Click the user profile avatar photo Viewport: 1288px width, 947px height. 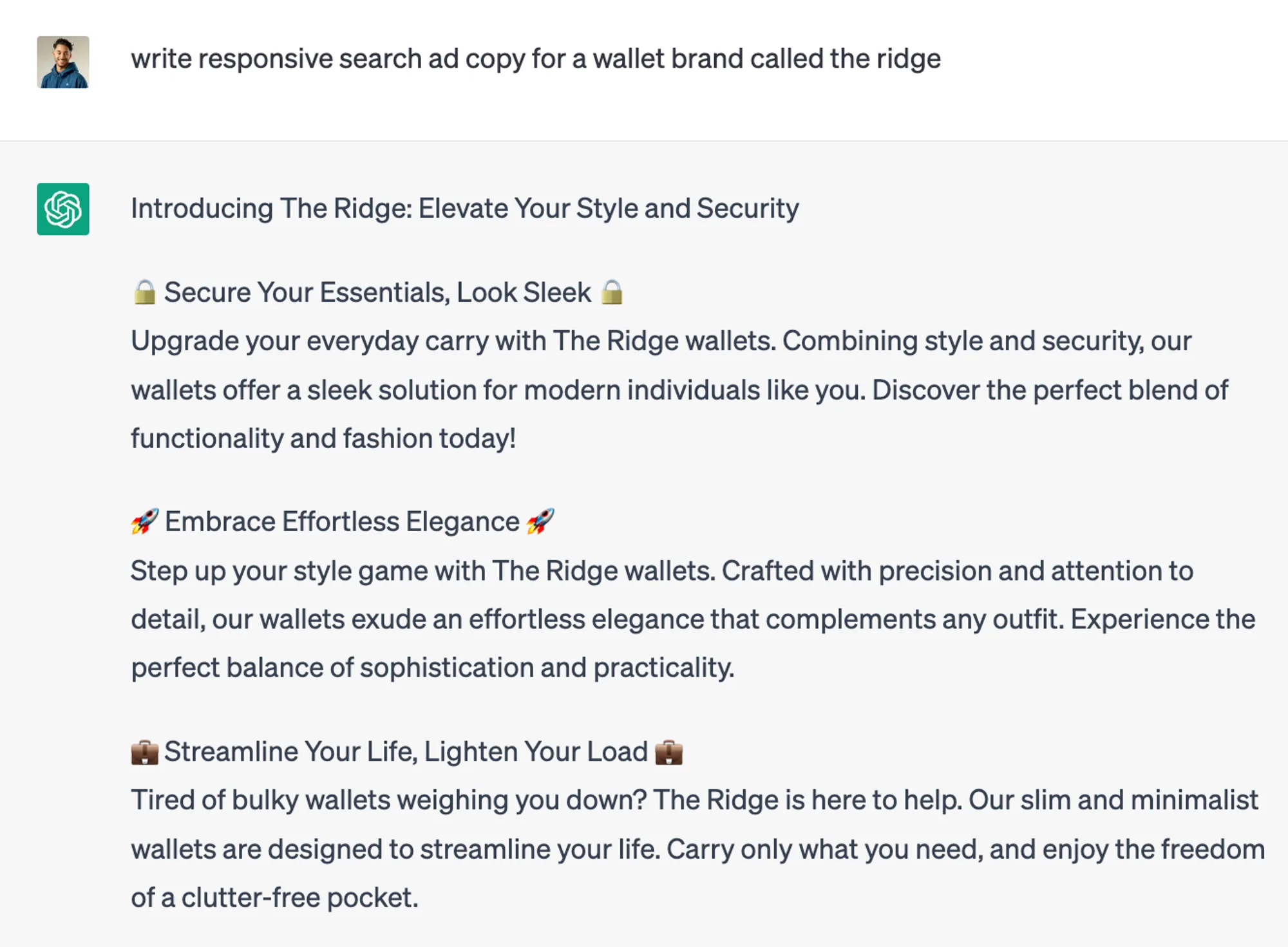[x=63, y=62]
